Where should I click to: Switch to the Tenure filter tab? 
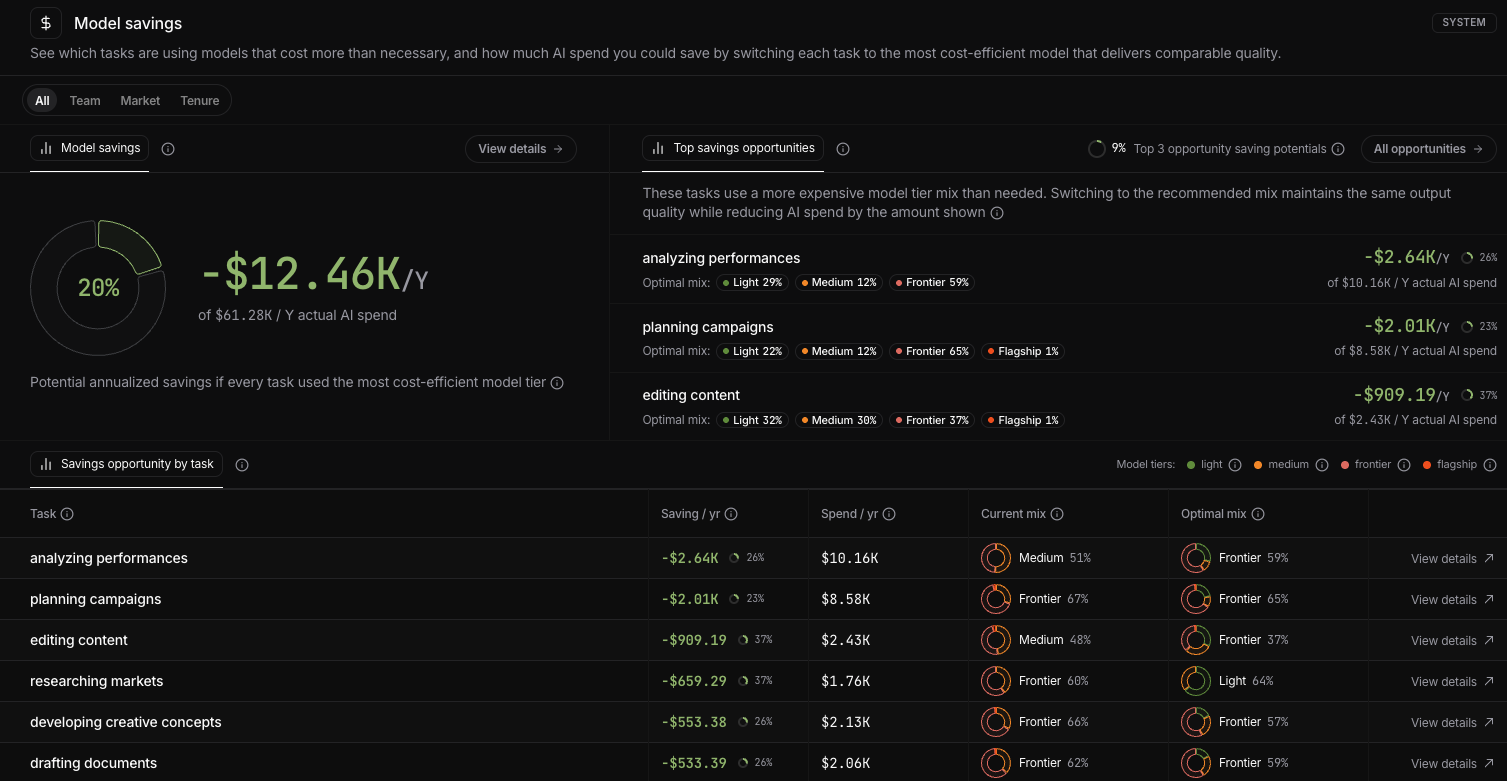[x=200, y=100]
